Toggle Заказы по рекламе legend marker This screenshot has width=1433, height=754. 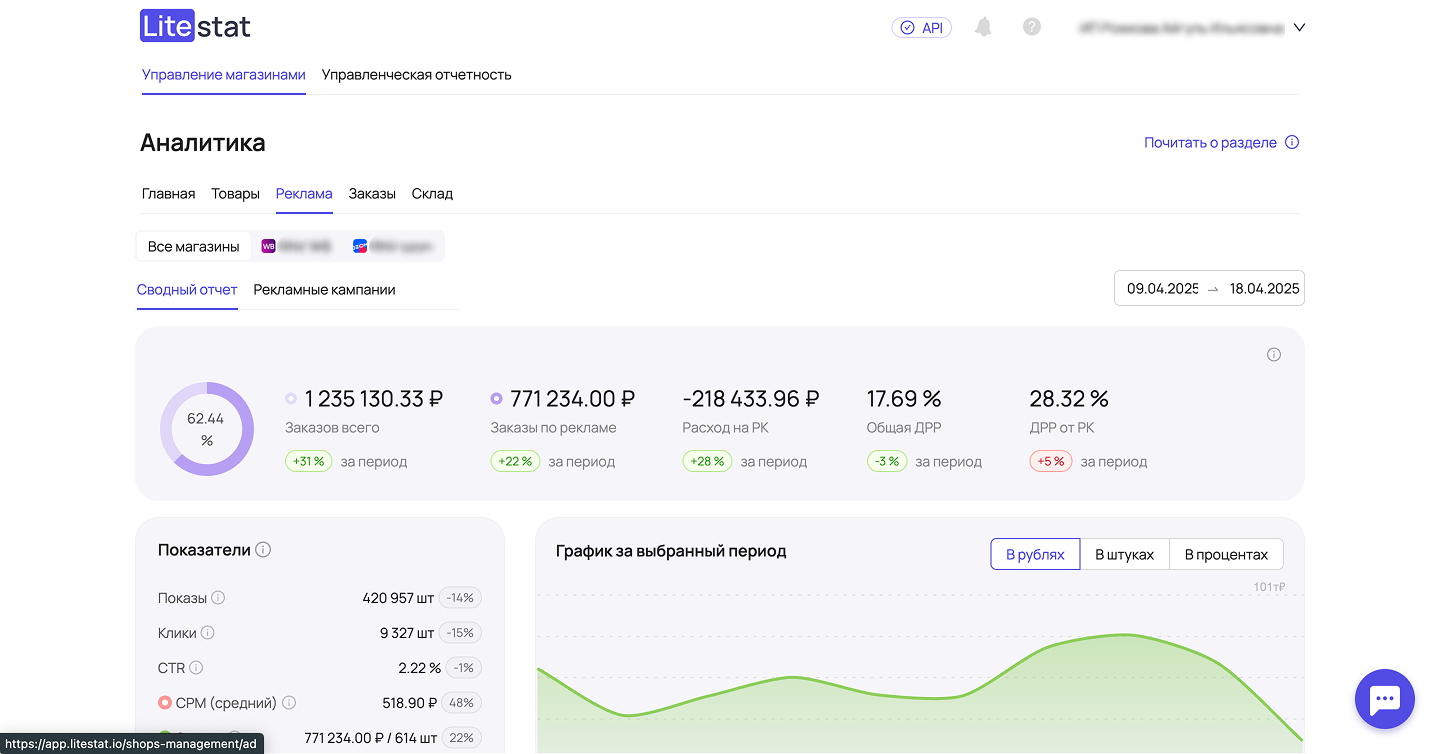pos(496,398)
